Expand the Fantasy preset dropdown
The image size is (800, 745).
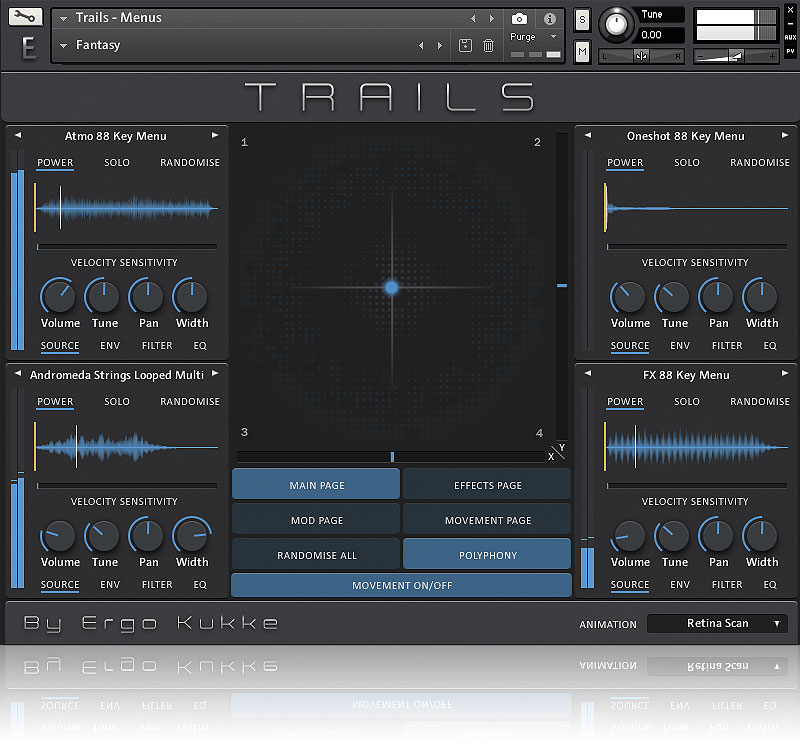click(64, 45)
